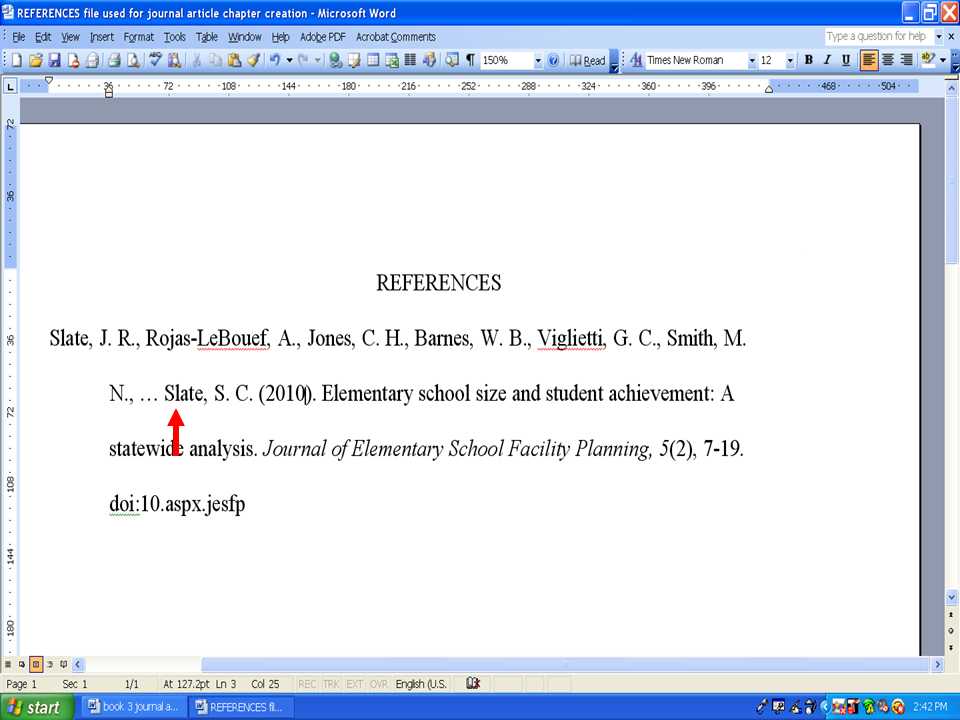
Task: Switch to Print Layout view
Action: 36,664
